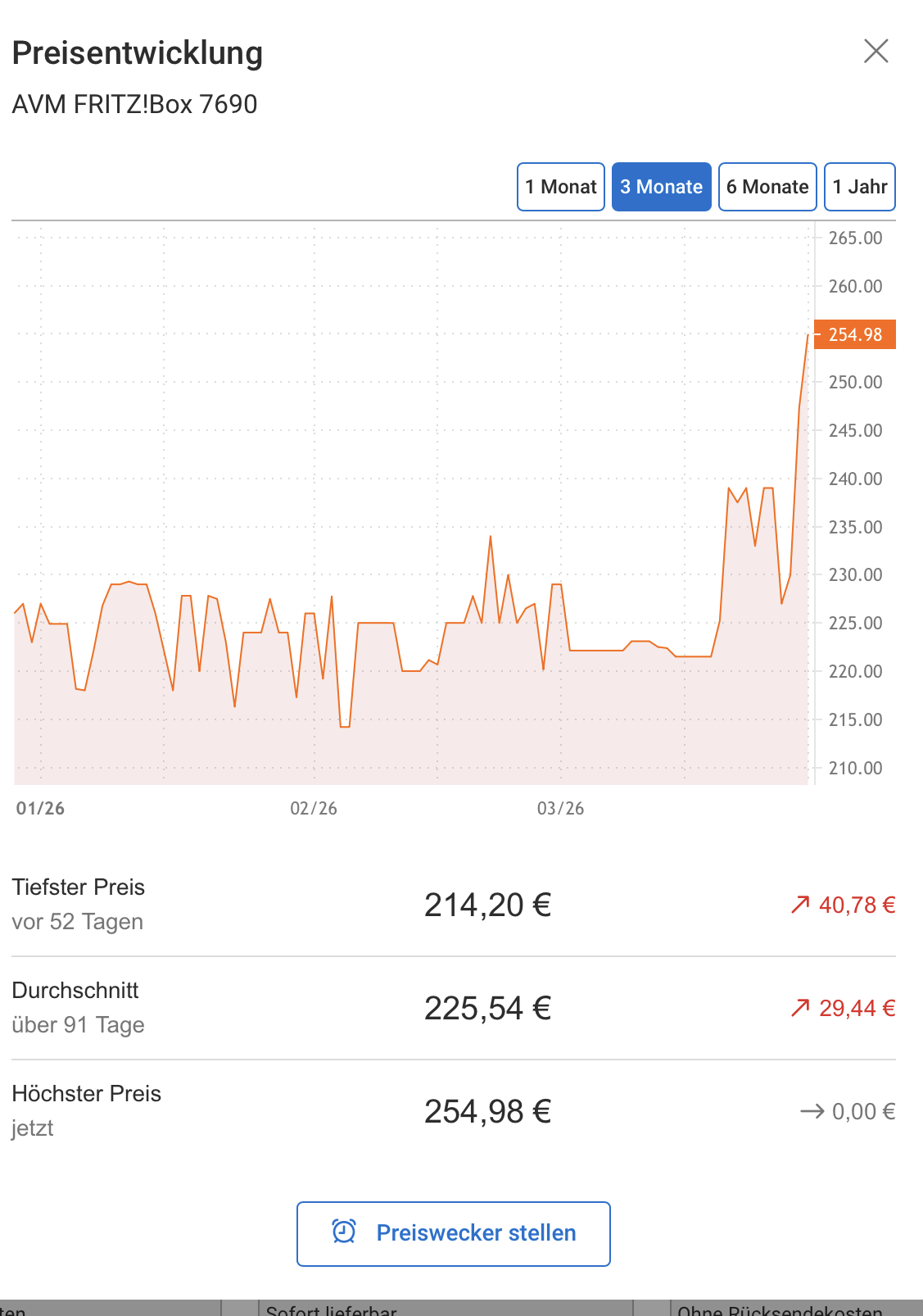The height and width of the screenshot is (1316, 923).
Task: Click the Tiefster Preis row label
Action: [79, 887]
